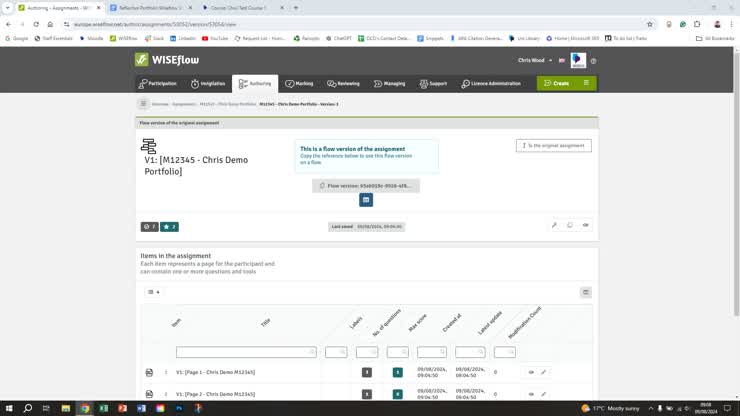Select the Authoring tab

coord(255,84)
